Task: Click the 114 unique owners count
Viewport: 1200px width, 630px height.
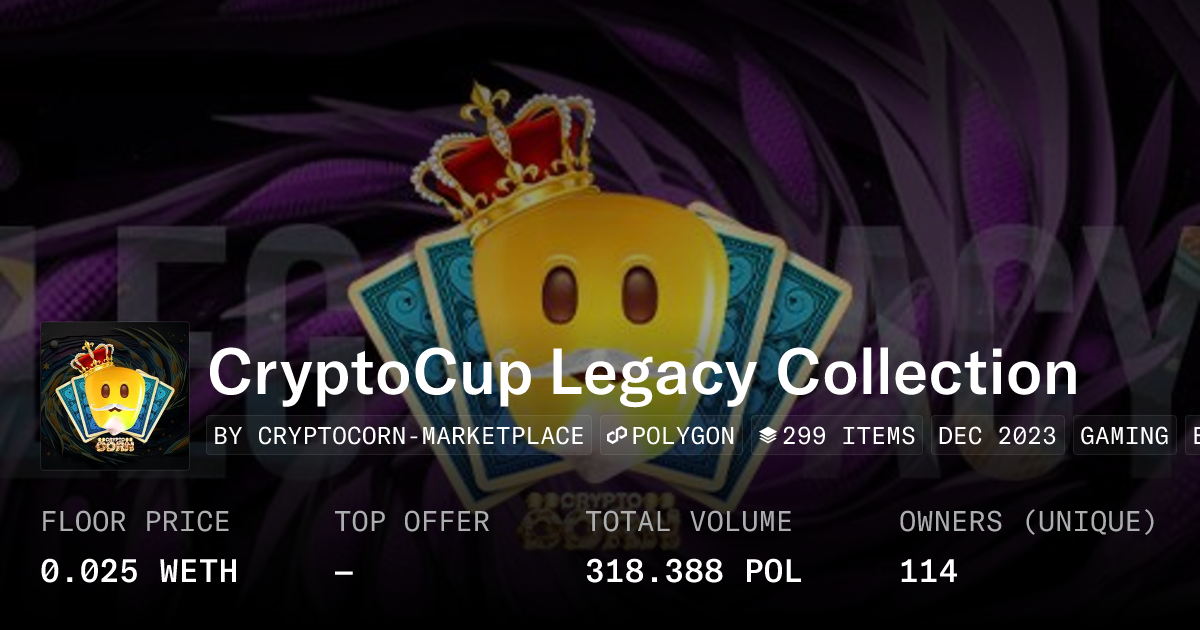Action: [929, 572]
